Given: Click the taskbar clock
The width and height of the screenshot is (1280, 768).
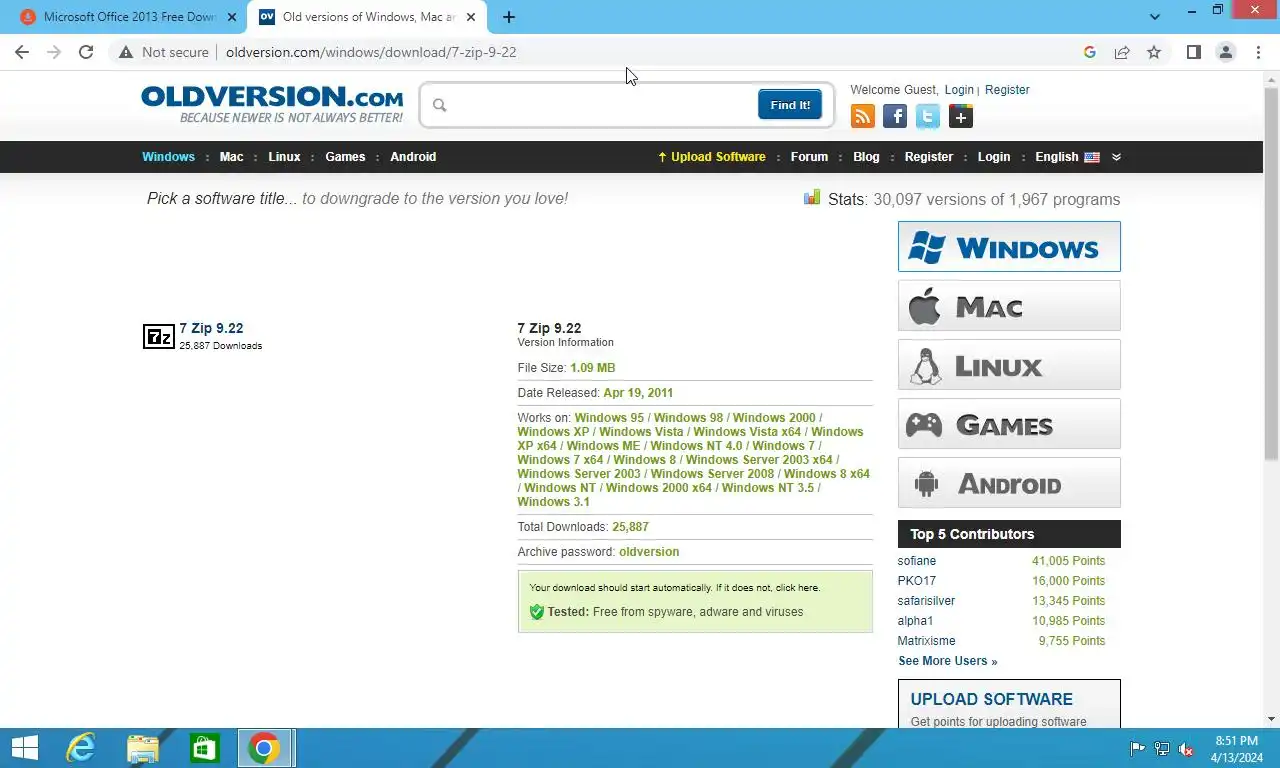Looking at the screenshot, I should [1236, 749].
